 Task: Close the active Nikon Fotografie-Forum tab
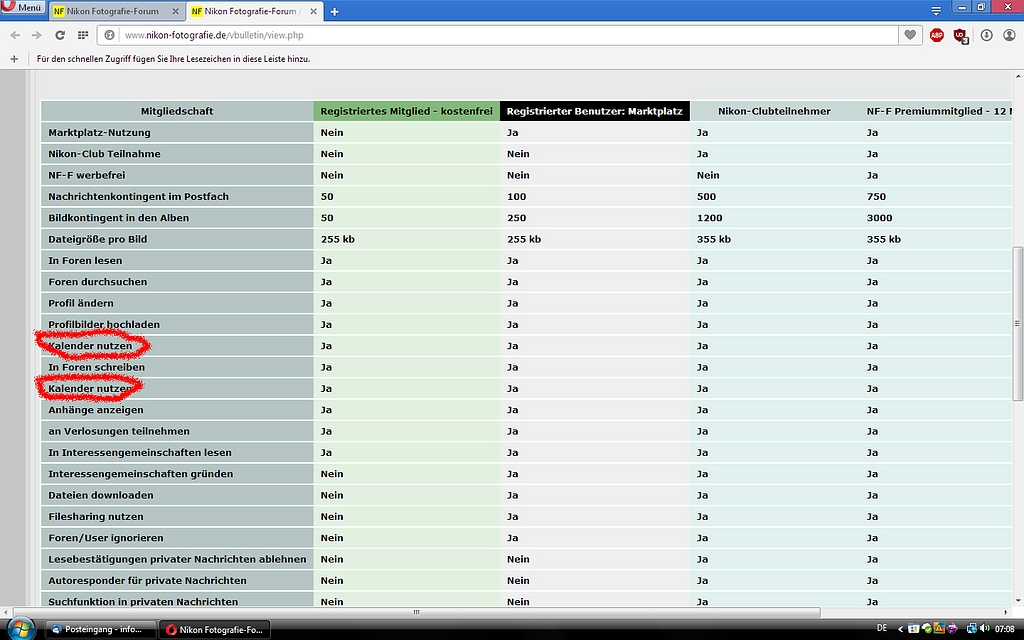coord(313,12)
